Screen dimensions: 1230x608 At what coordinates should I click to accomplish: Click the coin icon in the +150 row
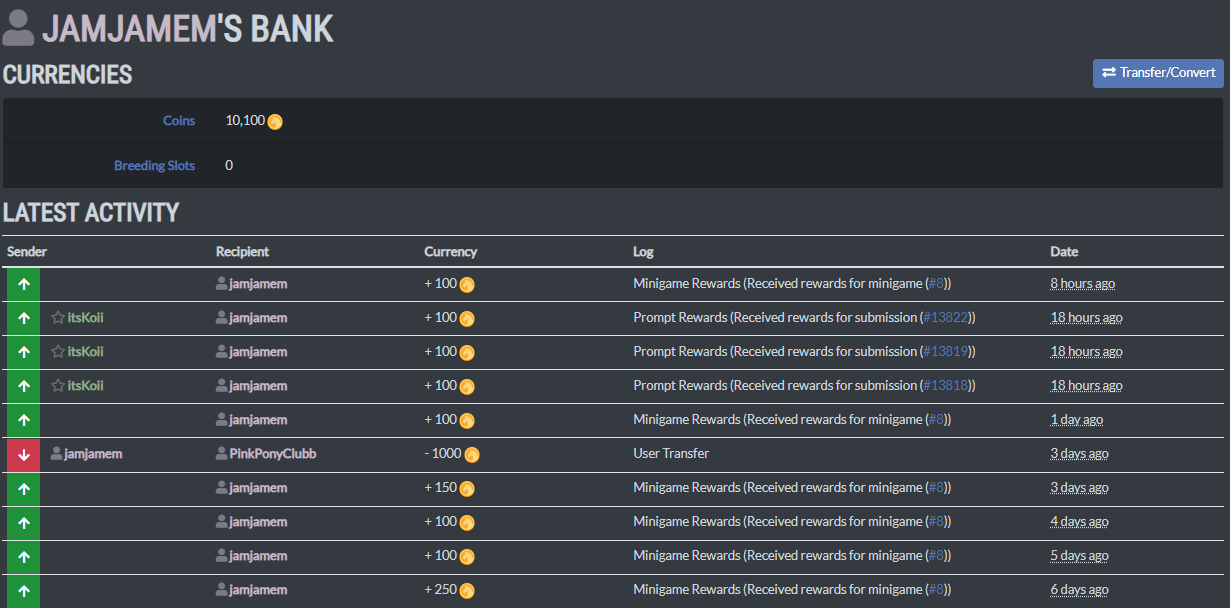point(466,489)
